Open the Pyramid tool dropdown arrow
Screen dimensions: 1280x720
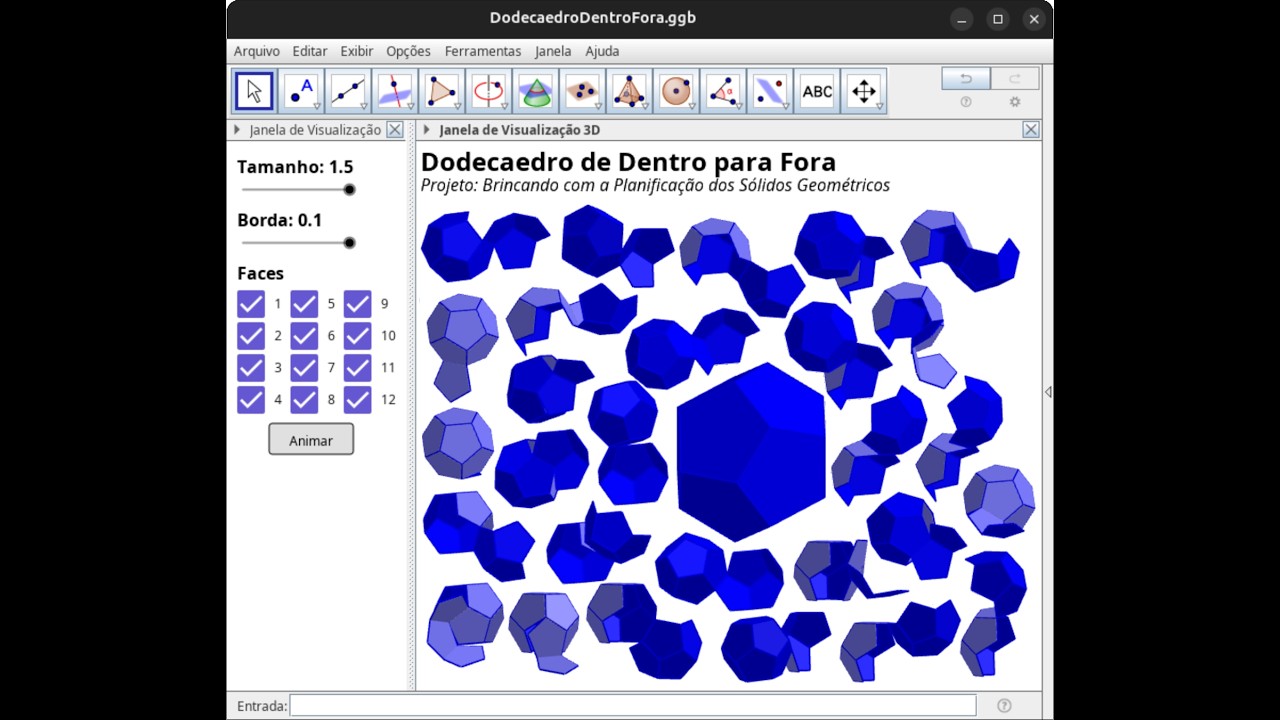point(645,106)
